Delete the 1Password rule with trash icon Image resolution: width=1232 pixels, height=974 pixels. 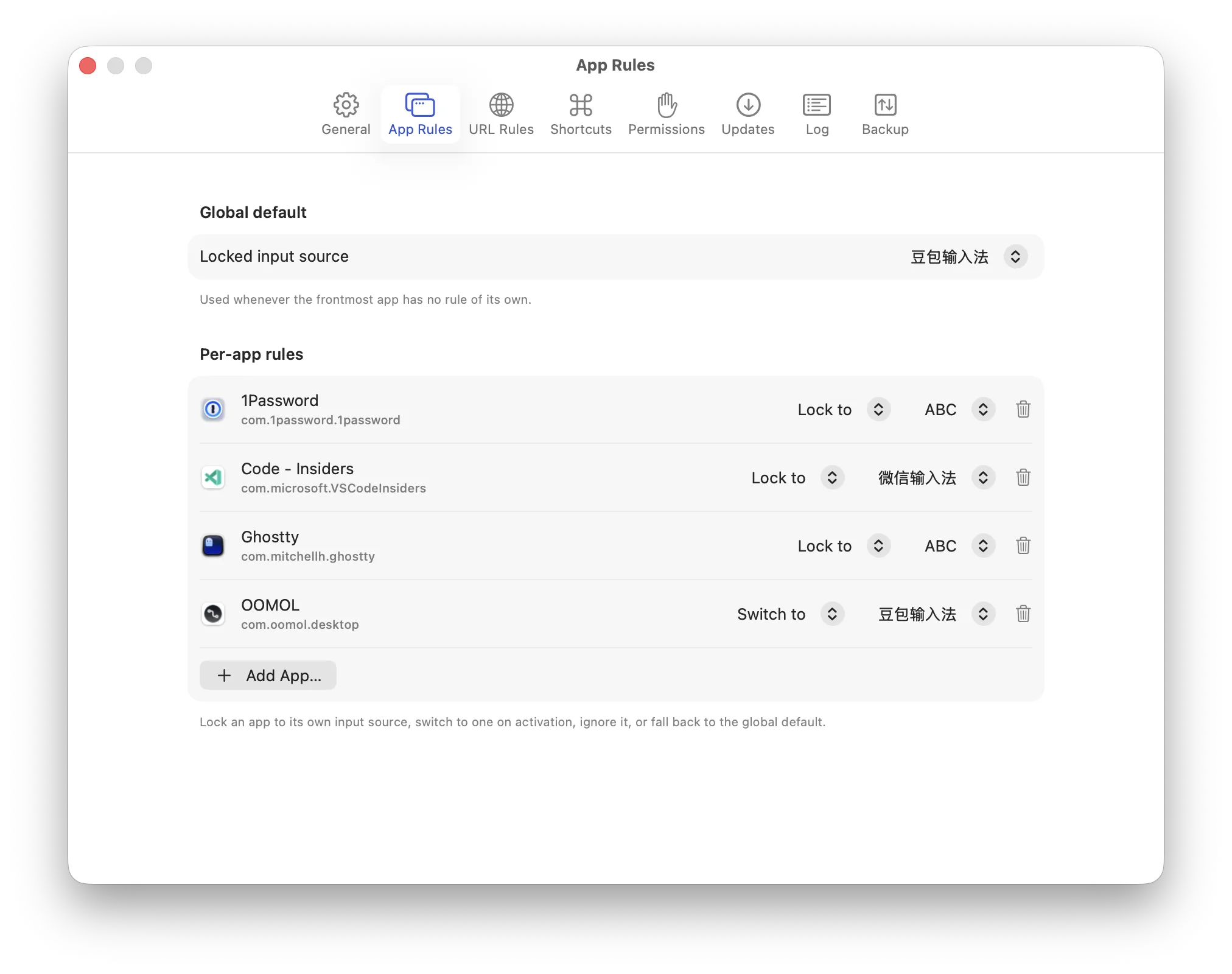1023,410
